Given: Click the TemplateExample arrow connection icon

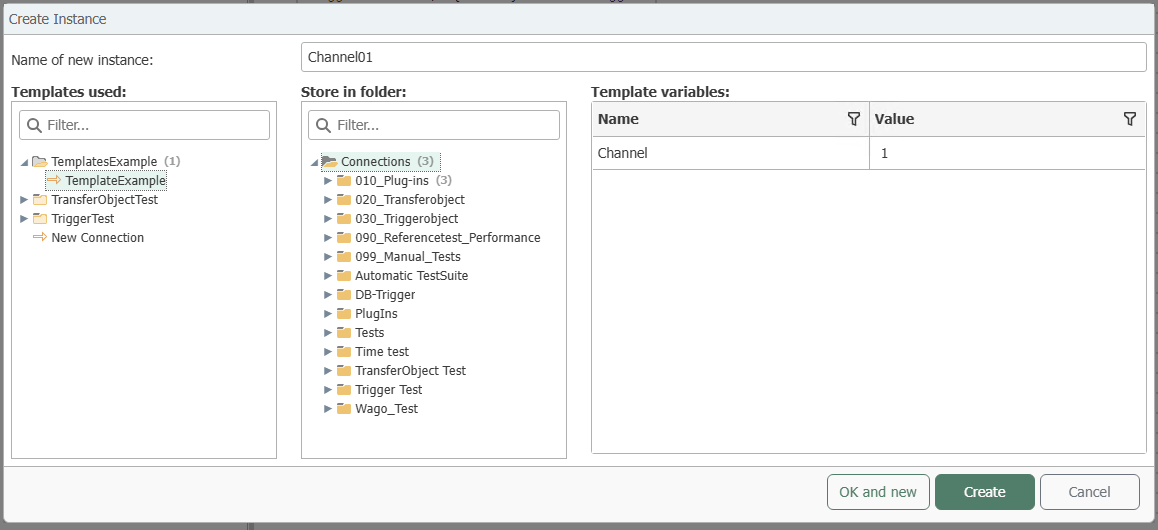Looking at the screenshot, I should coord(55,180).
